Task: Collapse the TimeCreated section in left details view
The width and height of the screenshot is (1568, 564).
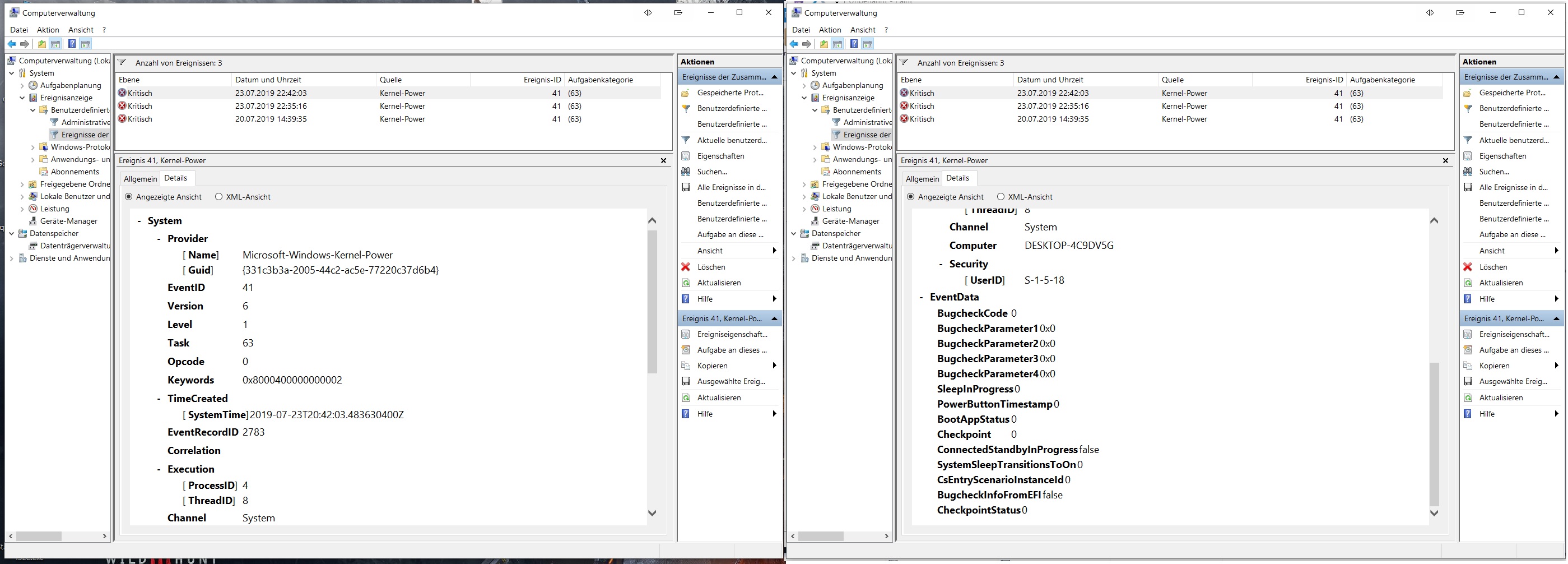Action: [x=159, y=399]
